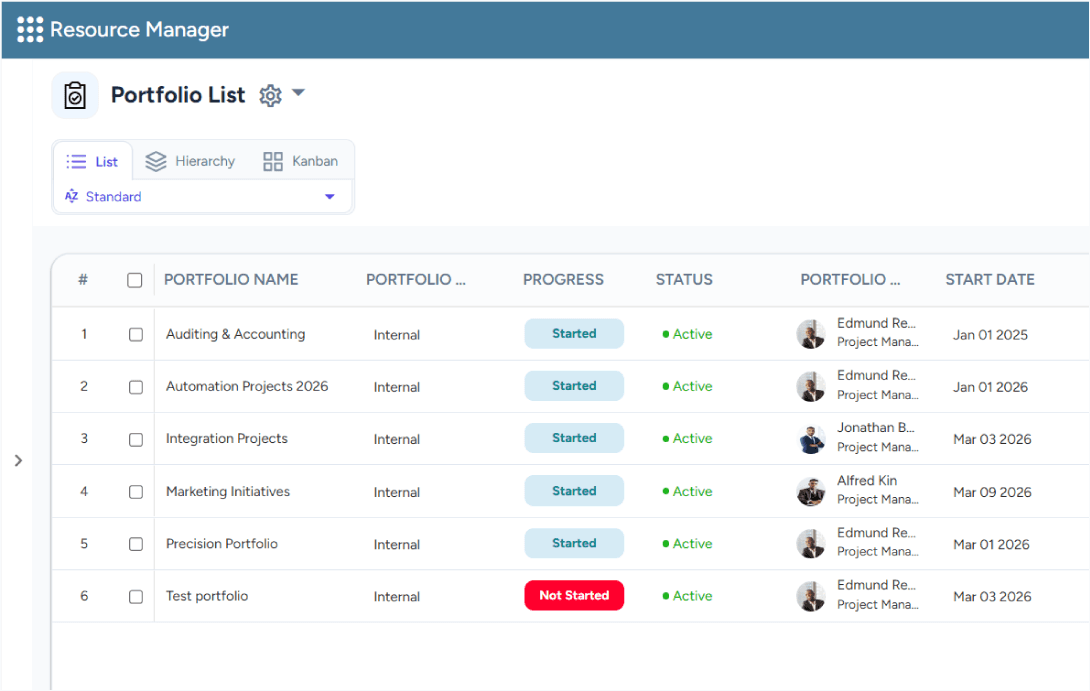This screenshot has width=1090, height=691.
Task: Open the Marketing Initiatives portfolio
Action: pos(227,491)
